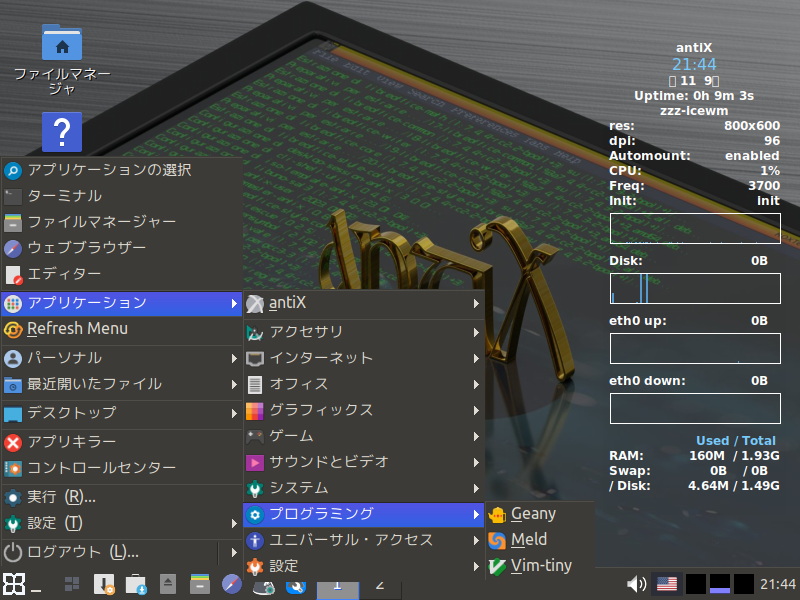
Task: Click the US flag keyboard layout indicator
Action: pos(667,584)
